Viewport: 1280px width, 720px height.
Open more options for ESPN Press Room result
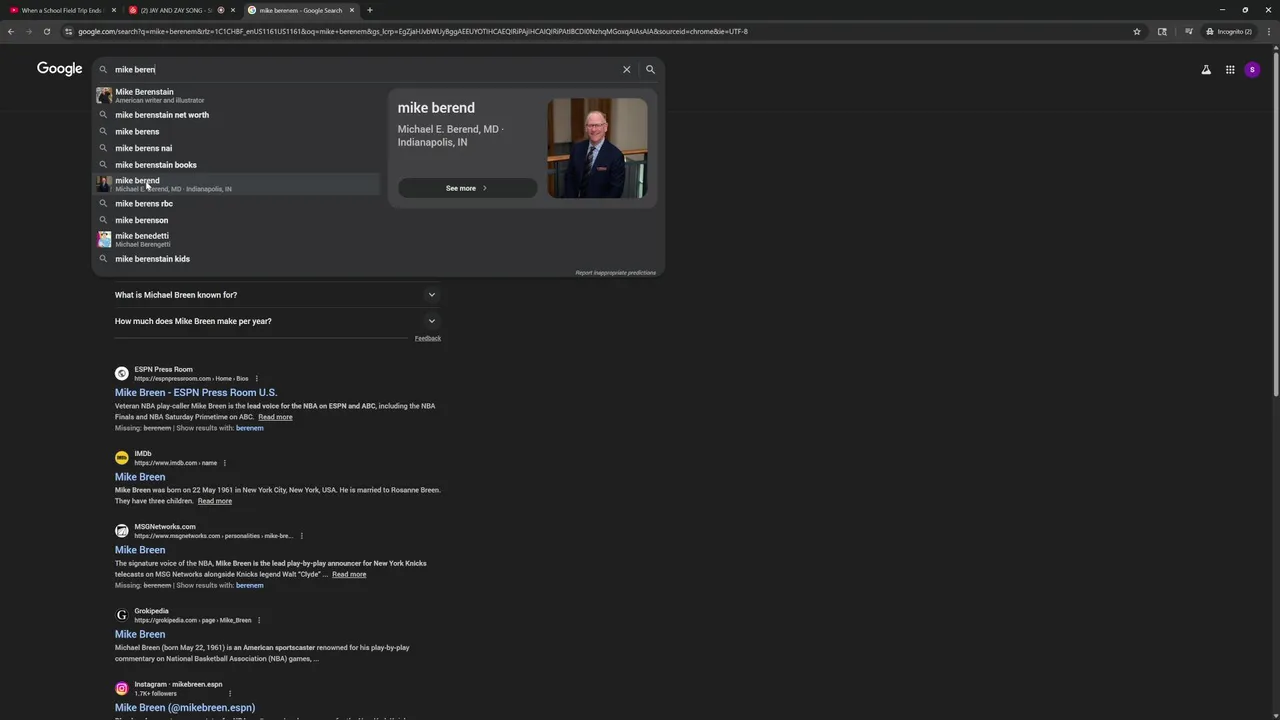coord(257,379)
